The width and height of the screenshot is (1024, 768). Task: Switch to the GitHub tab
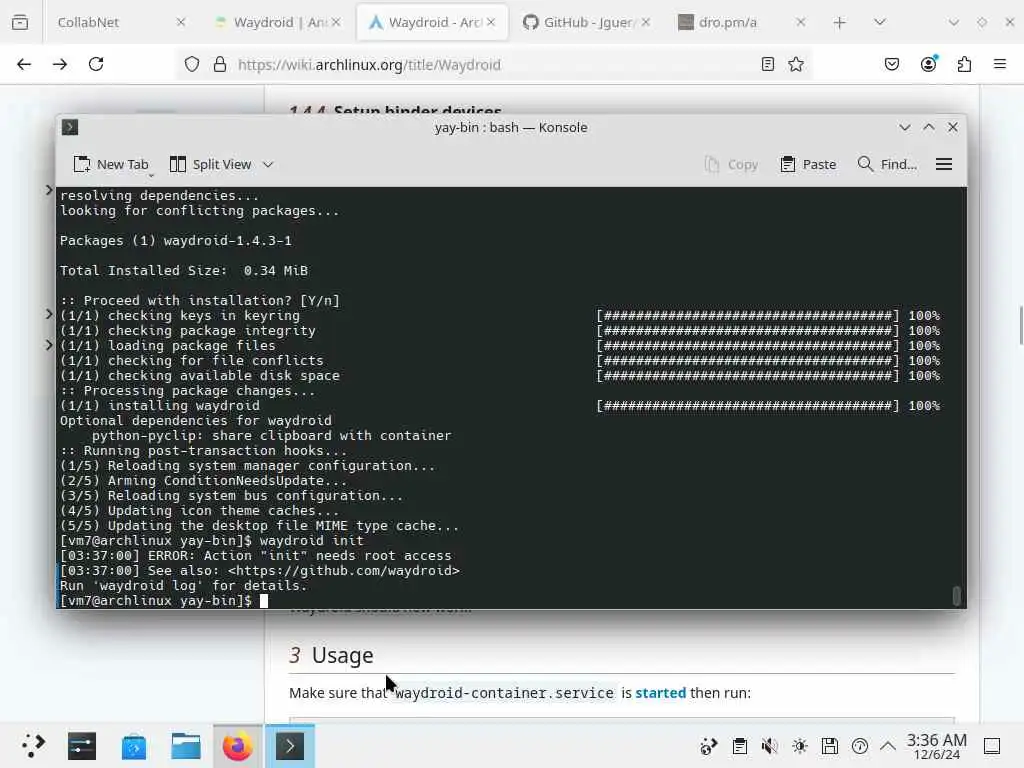pos(586,22)
